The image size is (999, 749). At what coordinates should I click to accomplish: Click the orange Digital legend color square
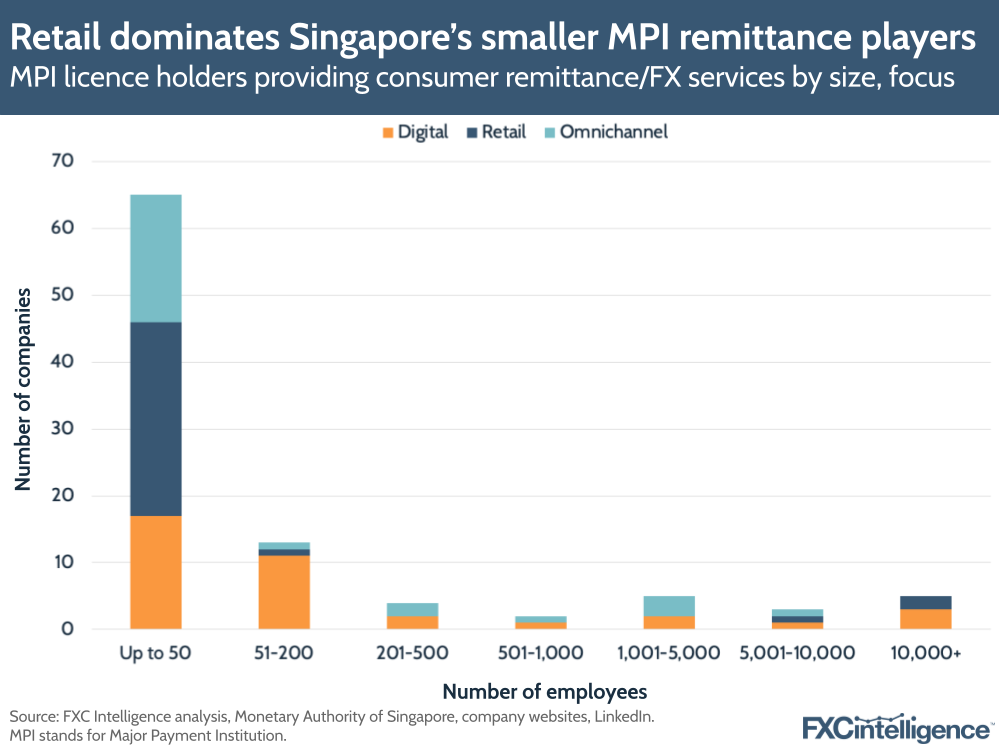389,131
